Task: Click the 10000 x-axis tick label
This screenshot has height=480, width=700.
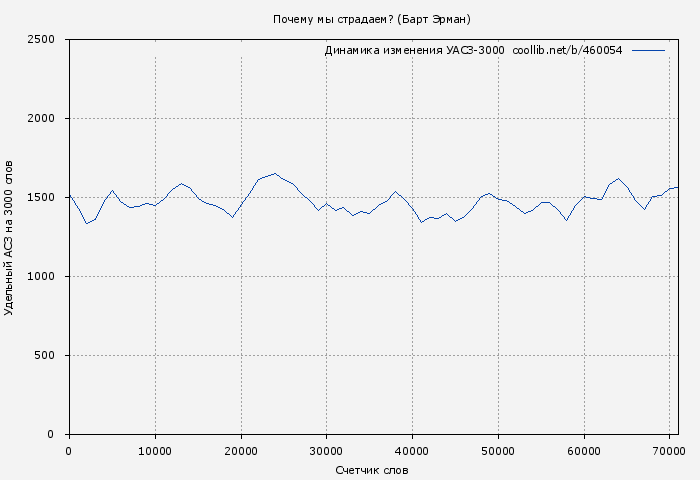Action: [x=154, y=451]
